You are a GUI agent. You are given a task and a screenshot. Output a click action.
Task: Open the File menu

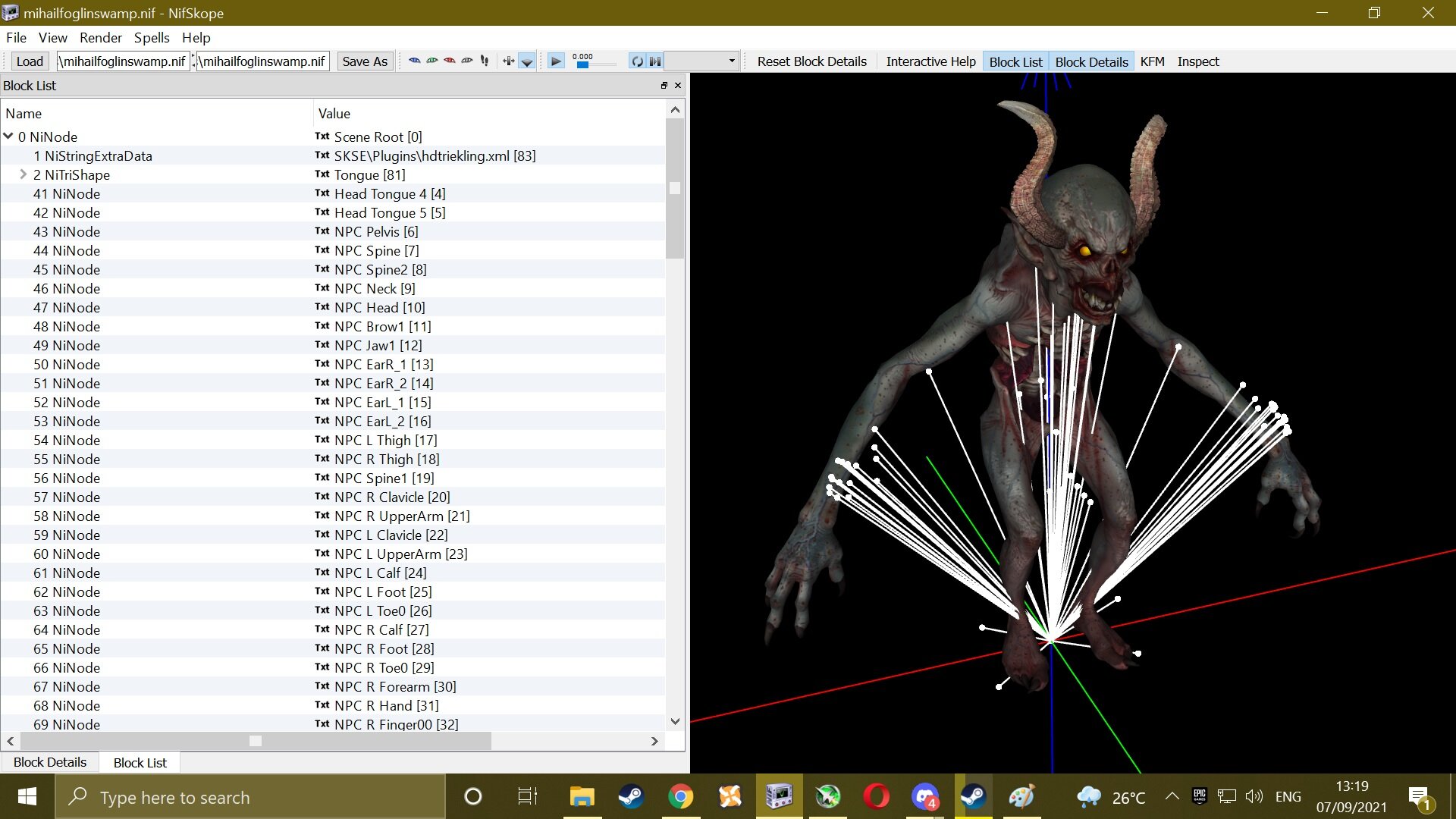tap(16, 37)
